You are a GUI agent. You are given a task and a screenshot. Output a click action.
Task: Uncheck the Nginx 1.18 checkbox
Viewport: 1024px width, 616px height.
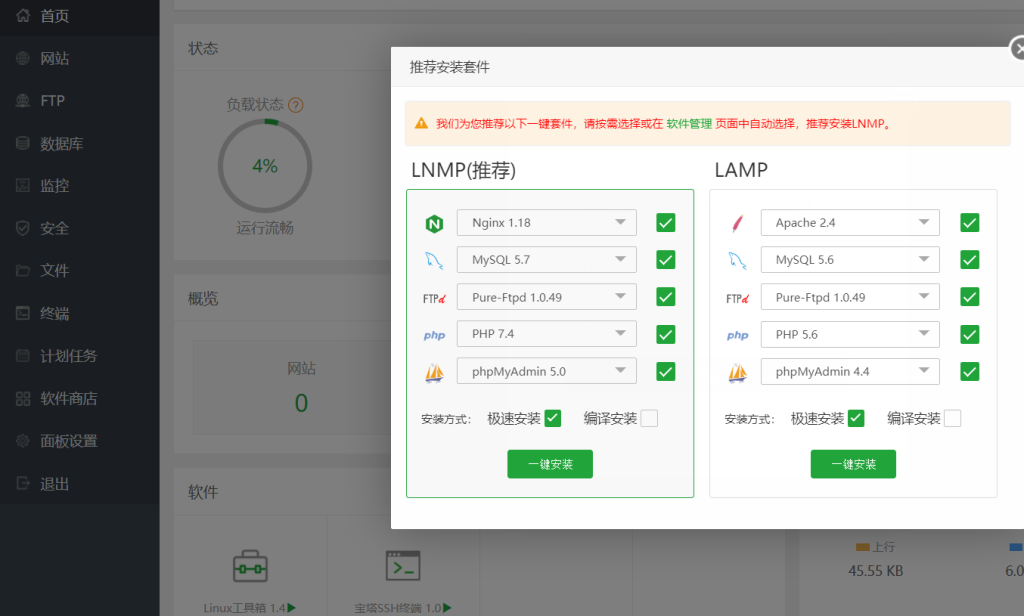coord(665,223)
